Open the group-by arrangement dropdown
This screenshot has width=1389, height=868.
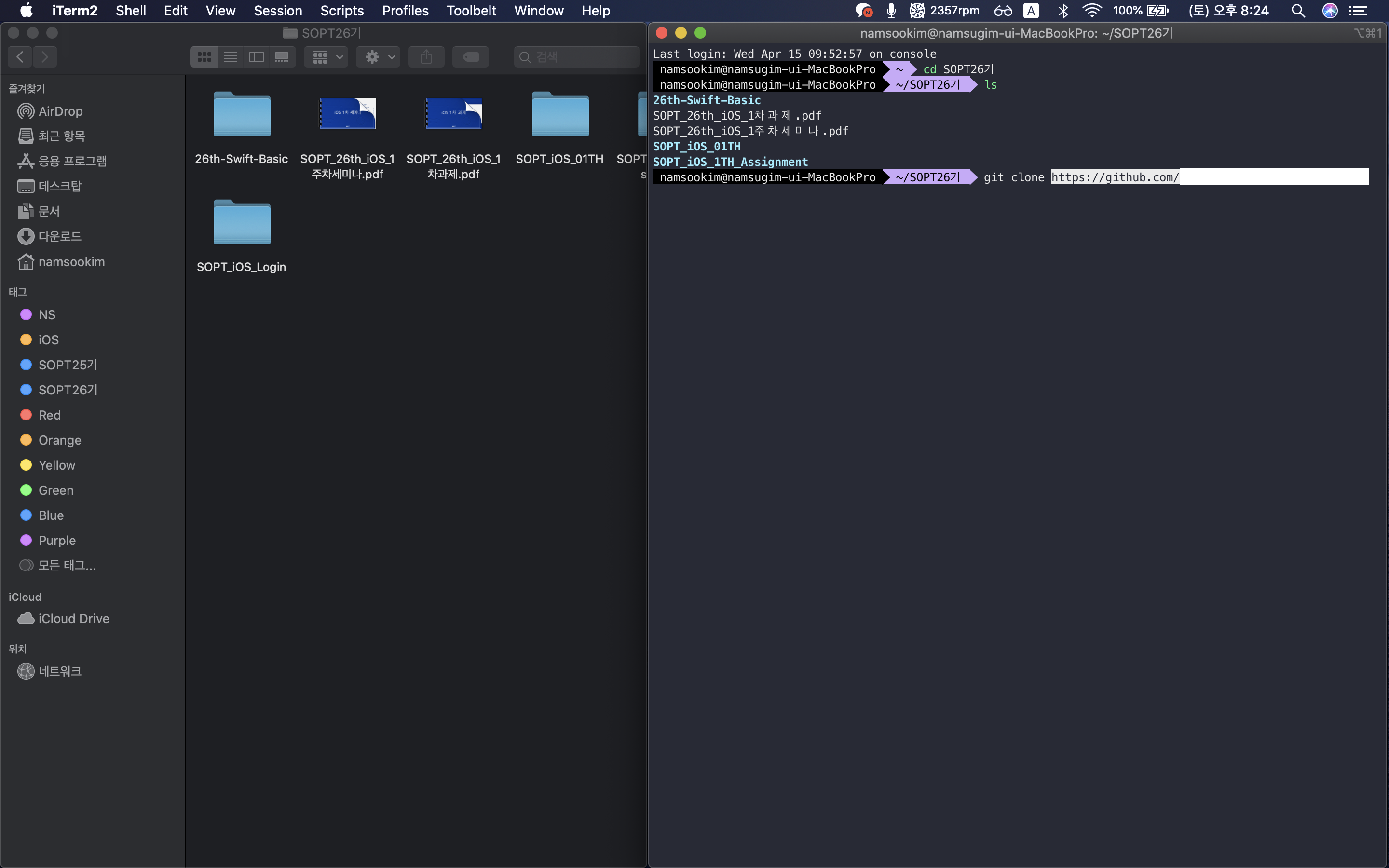pyautogui.click(x=327, y=57)
